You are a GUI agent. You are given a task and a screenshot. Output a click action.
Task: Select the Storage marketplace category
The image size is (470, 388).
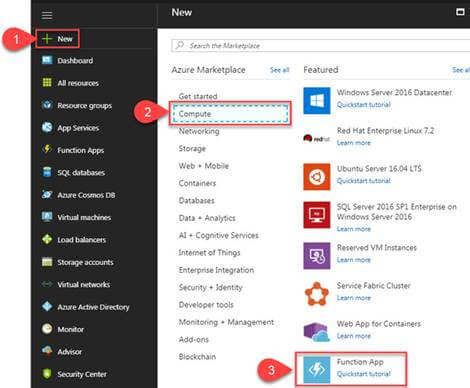(x=192, y=148)
